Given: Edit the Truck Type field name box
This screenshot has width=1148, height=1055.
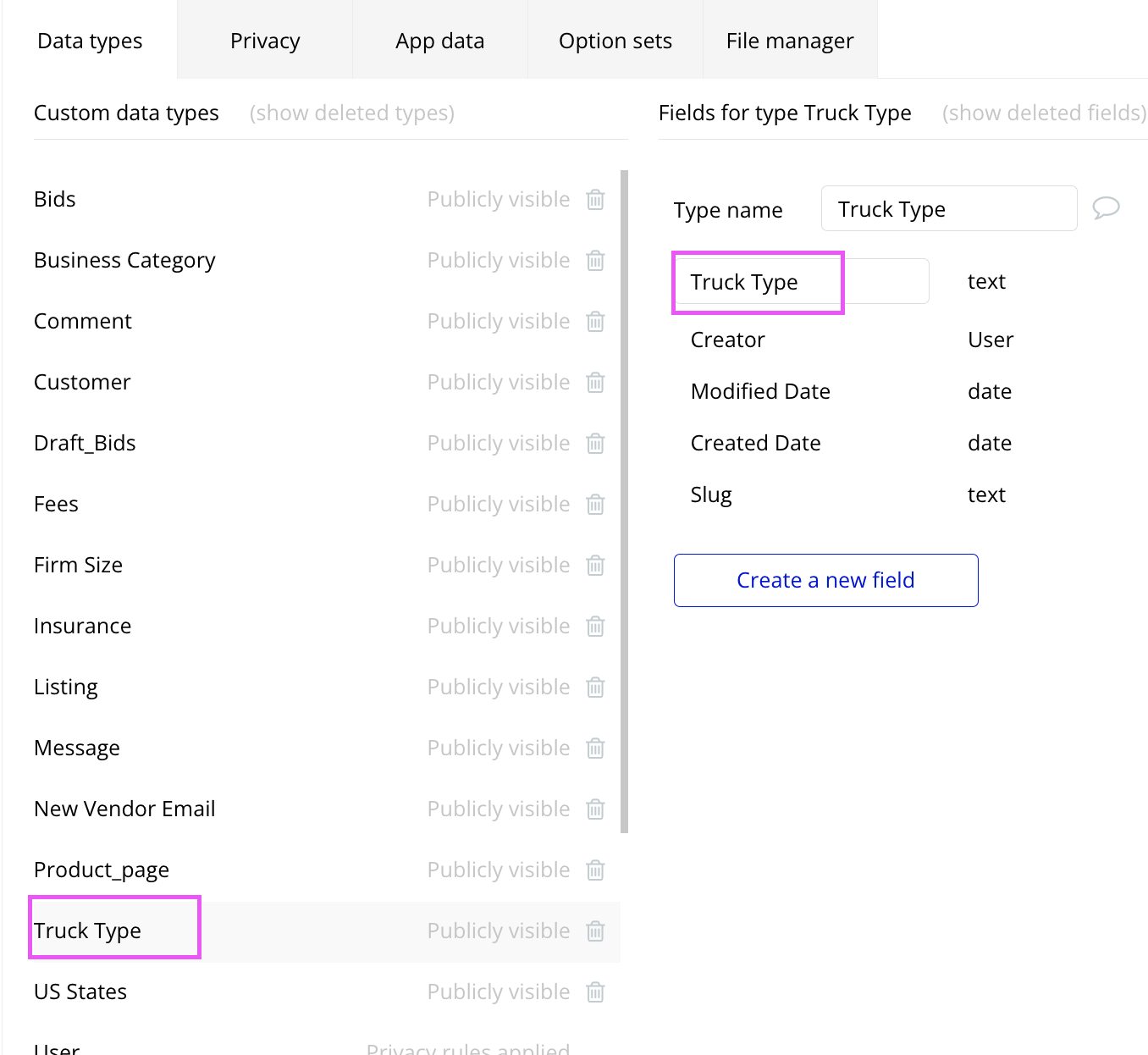Looking at the screenshot, I should pos(802,282).
